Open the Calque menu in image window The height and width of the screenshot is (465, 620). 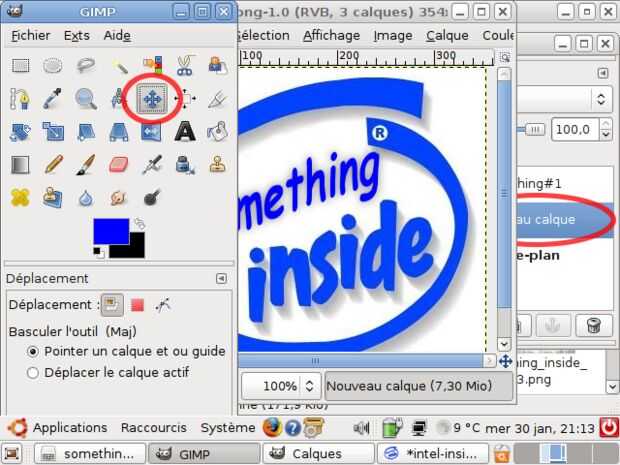click(x=447, y=35)
